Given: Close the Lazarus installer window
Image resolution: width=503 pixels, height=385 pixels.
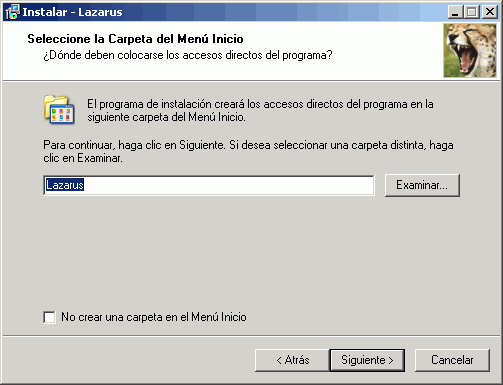Looking at the screenshot, I should click(x=490, y=12).
